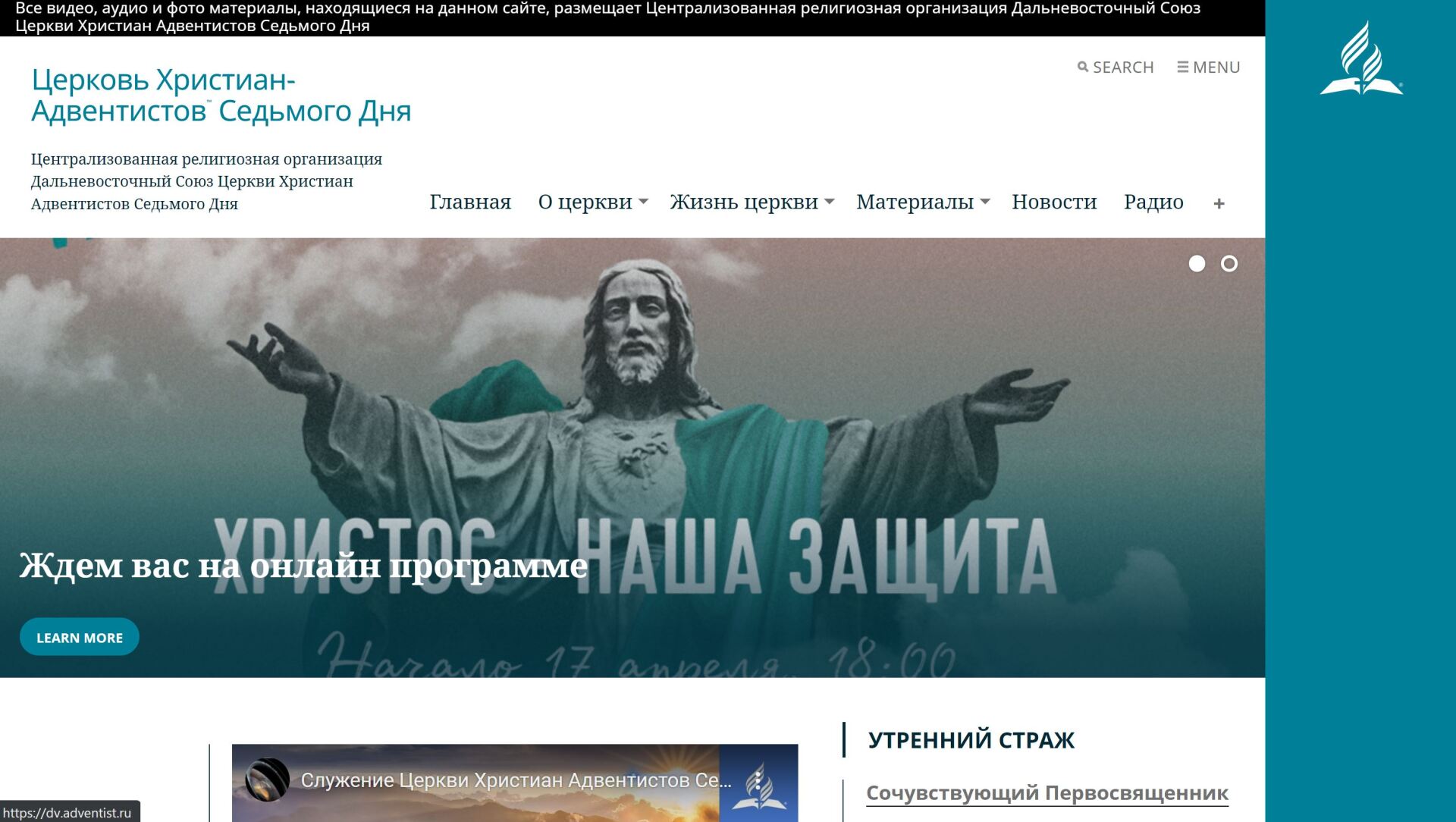Click the plus icon after Радио
This screenshot has height=822, width=1456.
[1219, 203]
